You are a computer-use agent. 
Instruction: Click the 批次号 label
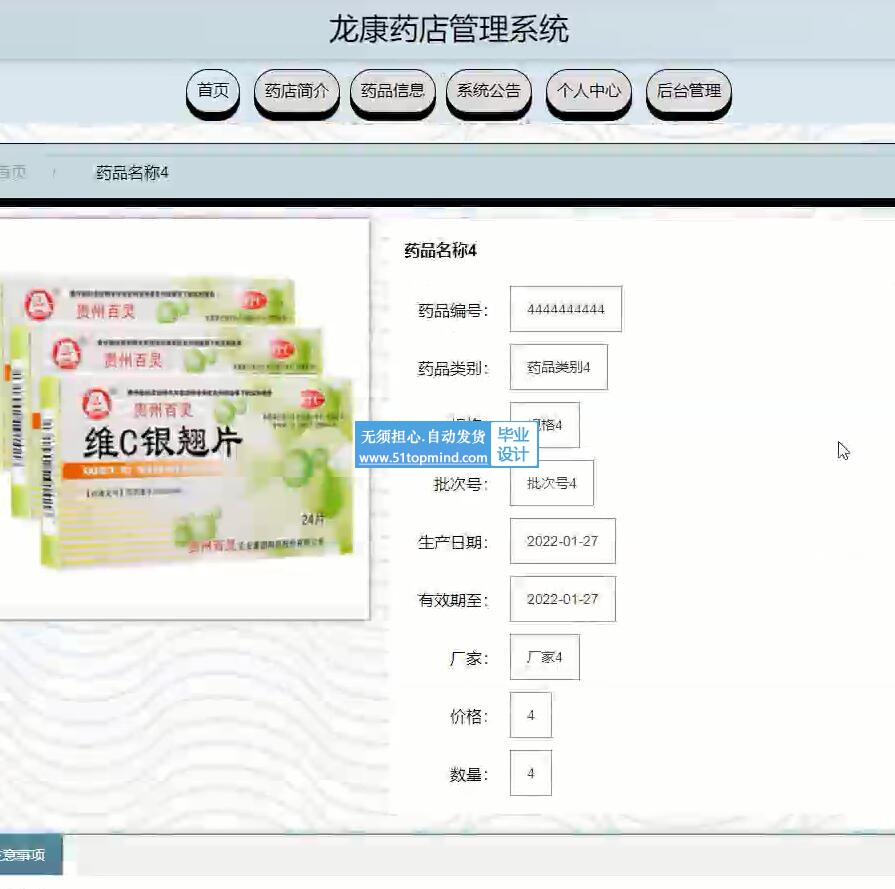click(x=461, y=485)
